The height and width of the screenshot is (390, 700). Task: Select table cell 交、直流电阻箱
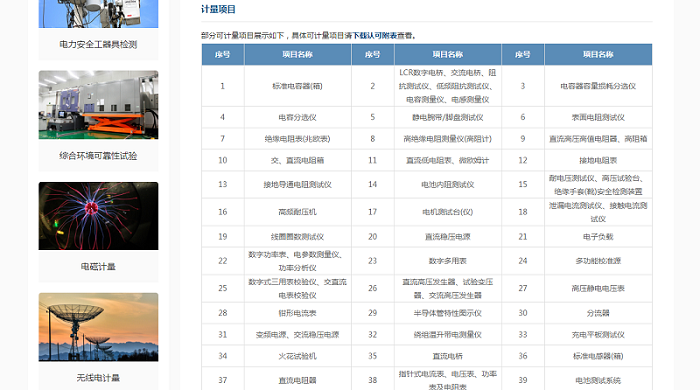[298, 160]
